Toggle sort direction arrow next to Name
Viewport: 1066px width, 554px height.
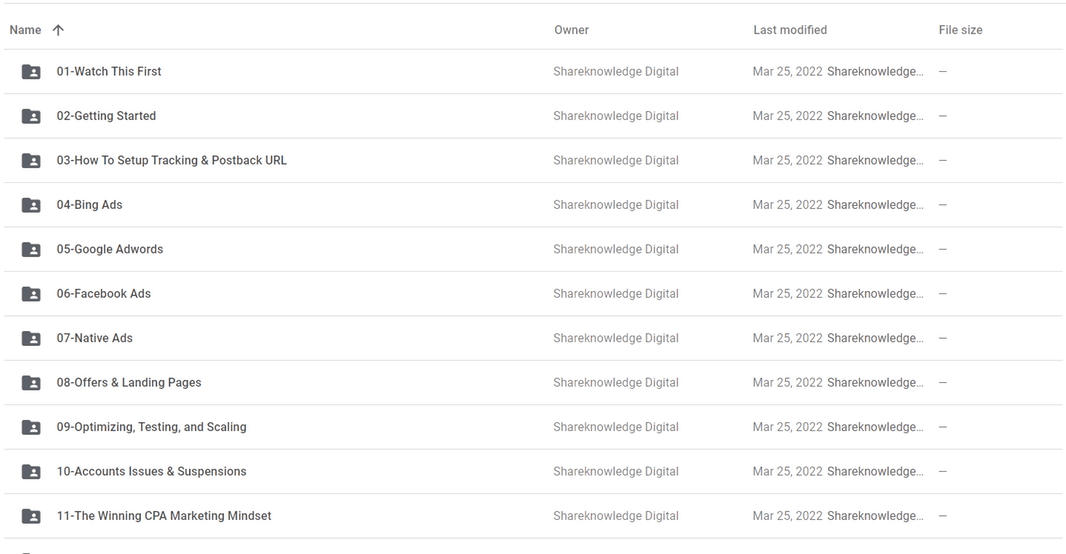click(58, 30)
